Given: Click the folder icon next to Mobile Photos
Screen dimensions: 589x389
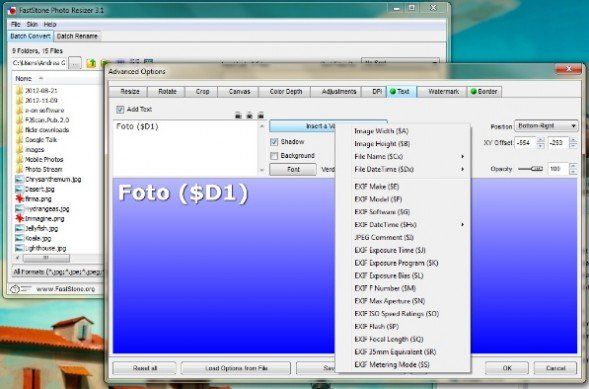Looking at the screenshot, I should tap(20, 159).
